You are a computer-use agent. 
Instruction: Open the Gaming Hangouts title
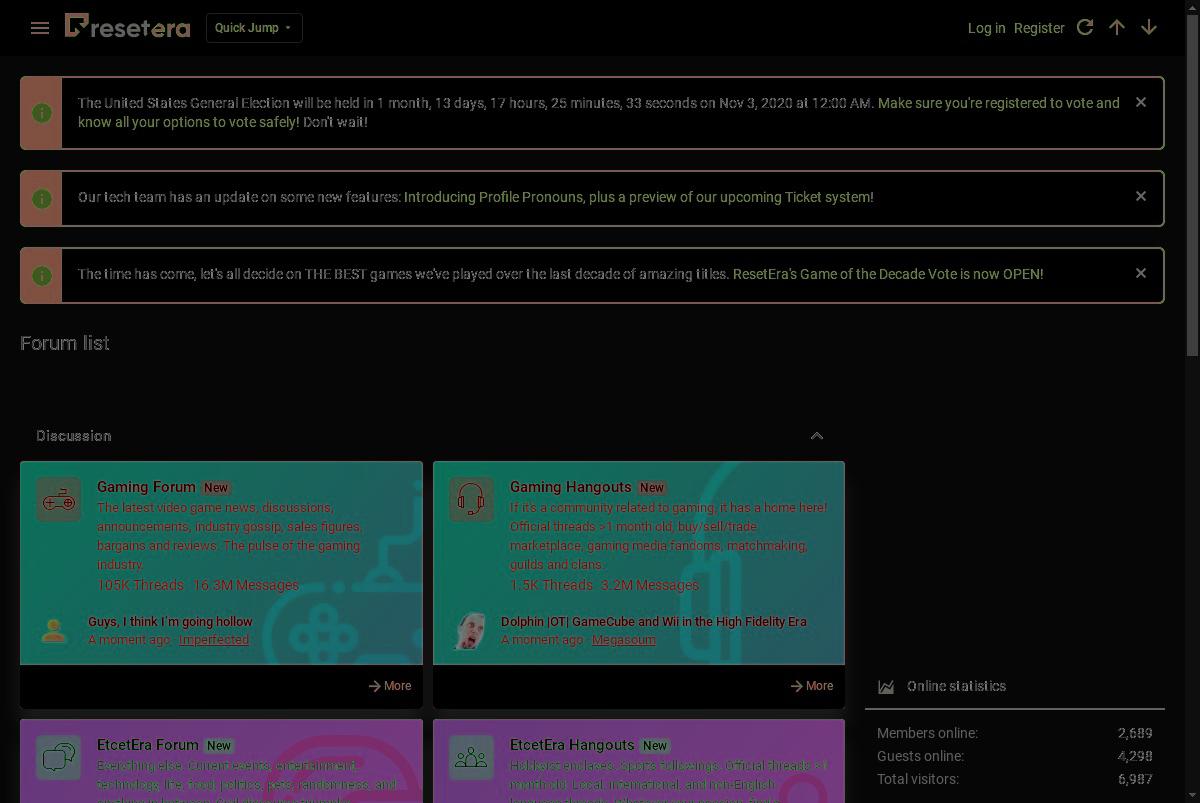coord(571,487)
